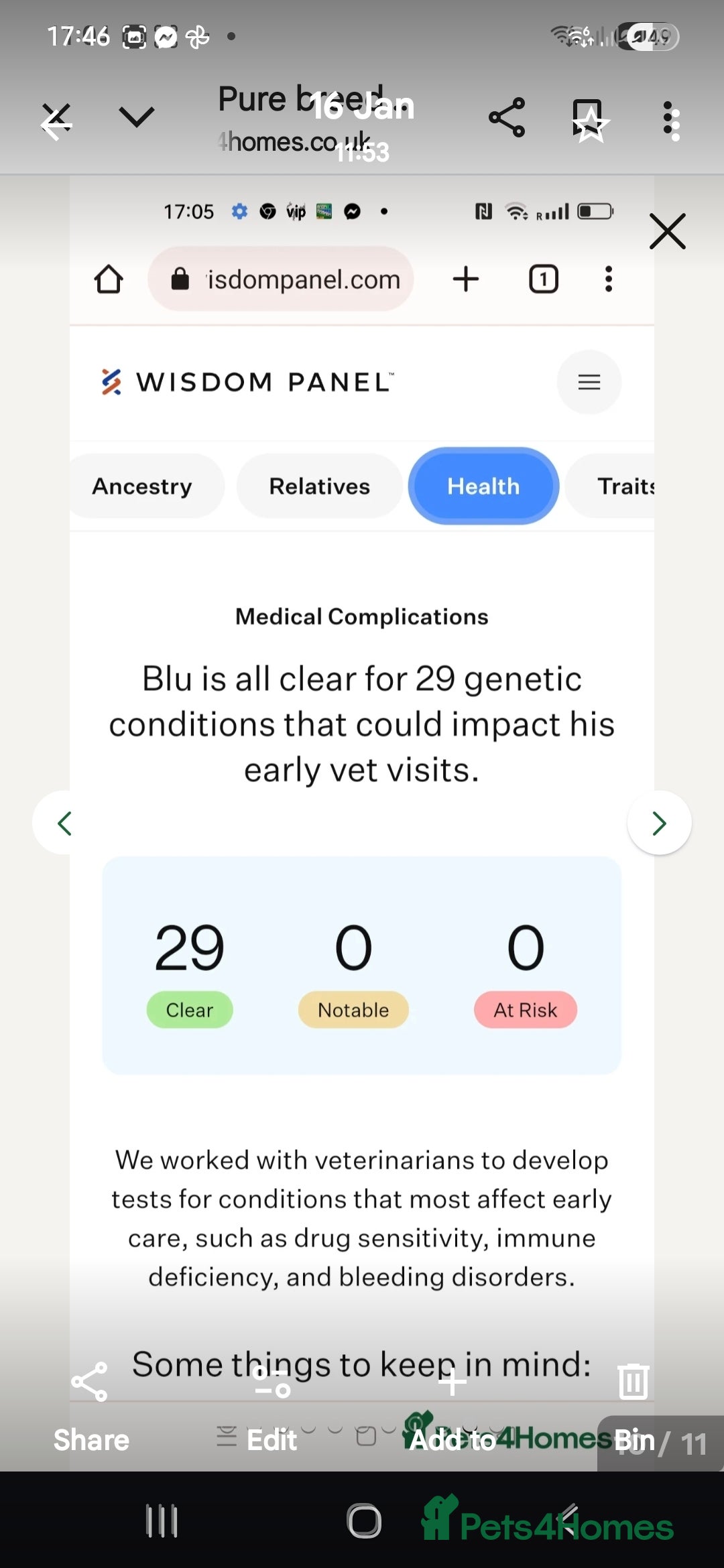Tap the green Clear status badge
The width and height of the screenshot is (724, 1568).
[x=190, y=1010]
